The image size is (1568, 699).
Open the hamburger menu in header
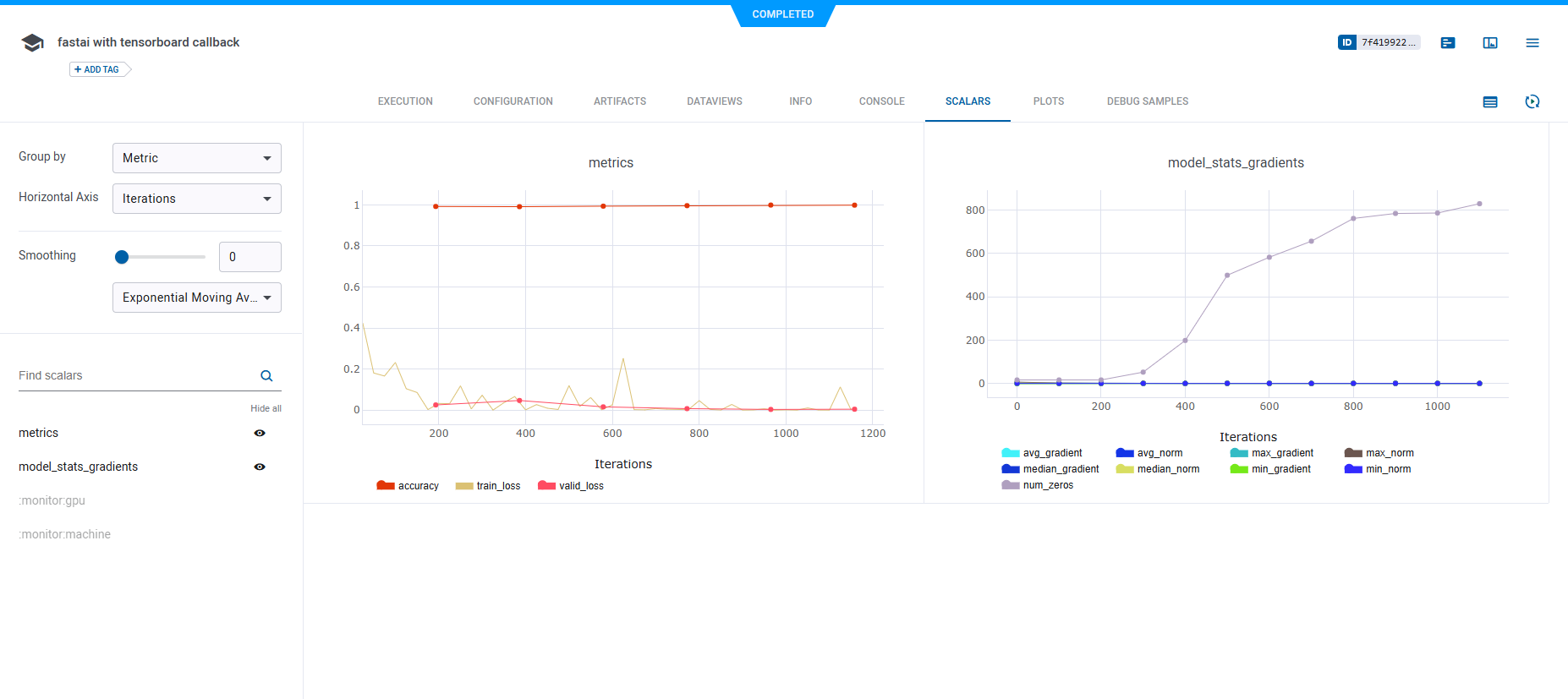pos(1532,43)
